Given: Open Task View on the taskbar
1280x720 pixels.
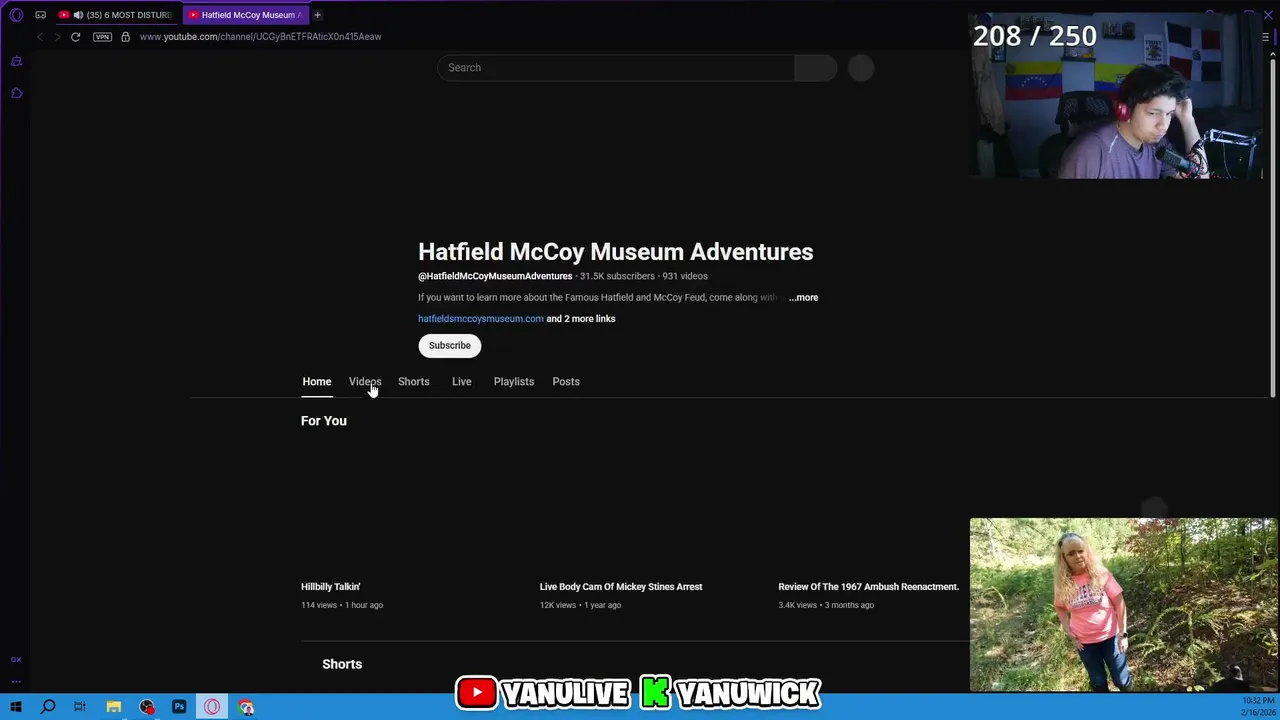Looking at the screenshot, I should pos(80,707).
